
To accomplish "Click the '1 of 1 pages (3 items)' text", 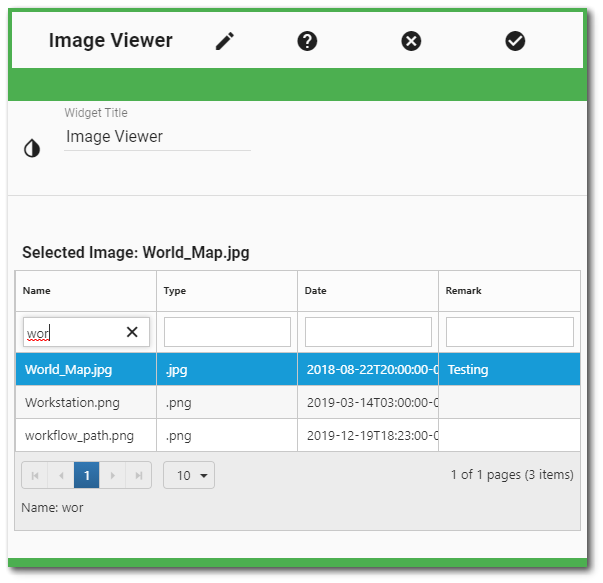I will click(512, 475).
